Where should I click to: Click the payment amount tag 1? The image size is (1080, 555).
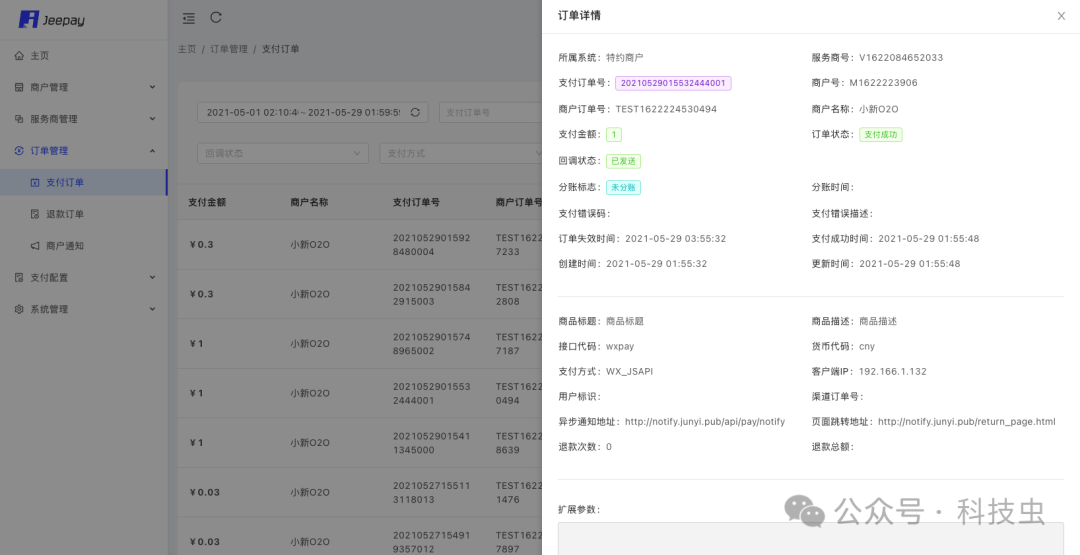click(x=614, y=135)
